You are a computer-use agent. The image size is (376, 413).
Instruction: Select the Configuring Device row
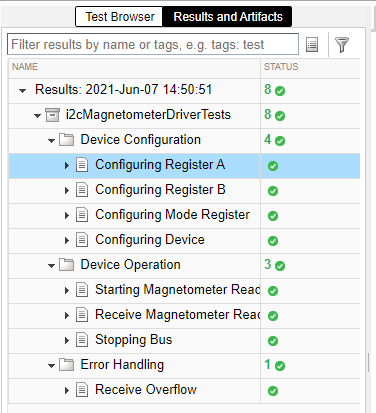(x=184, y=241)
